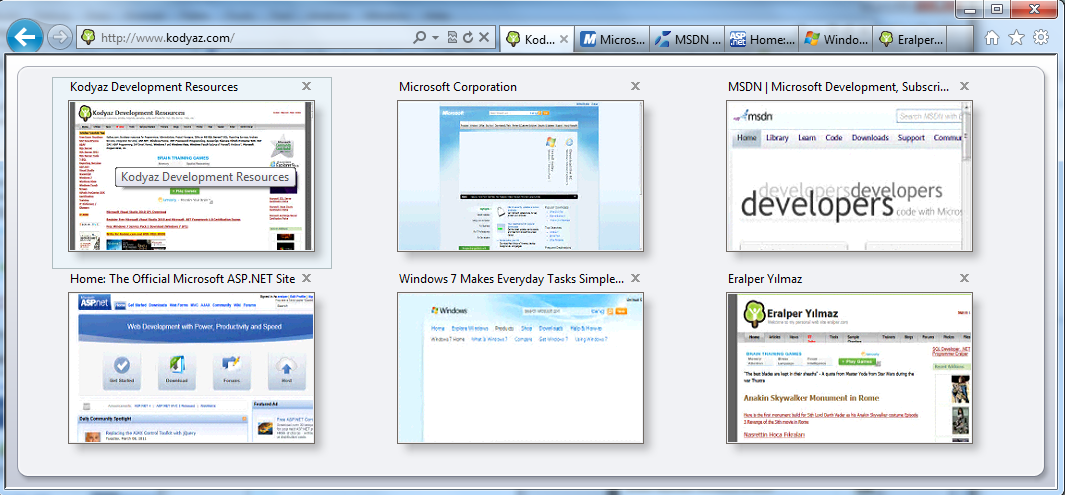Toggle Compatibility View broken-page icon
The width and height of the screenshot is (1065, 495).
[452, 37]
